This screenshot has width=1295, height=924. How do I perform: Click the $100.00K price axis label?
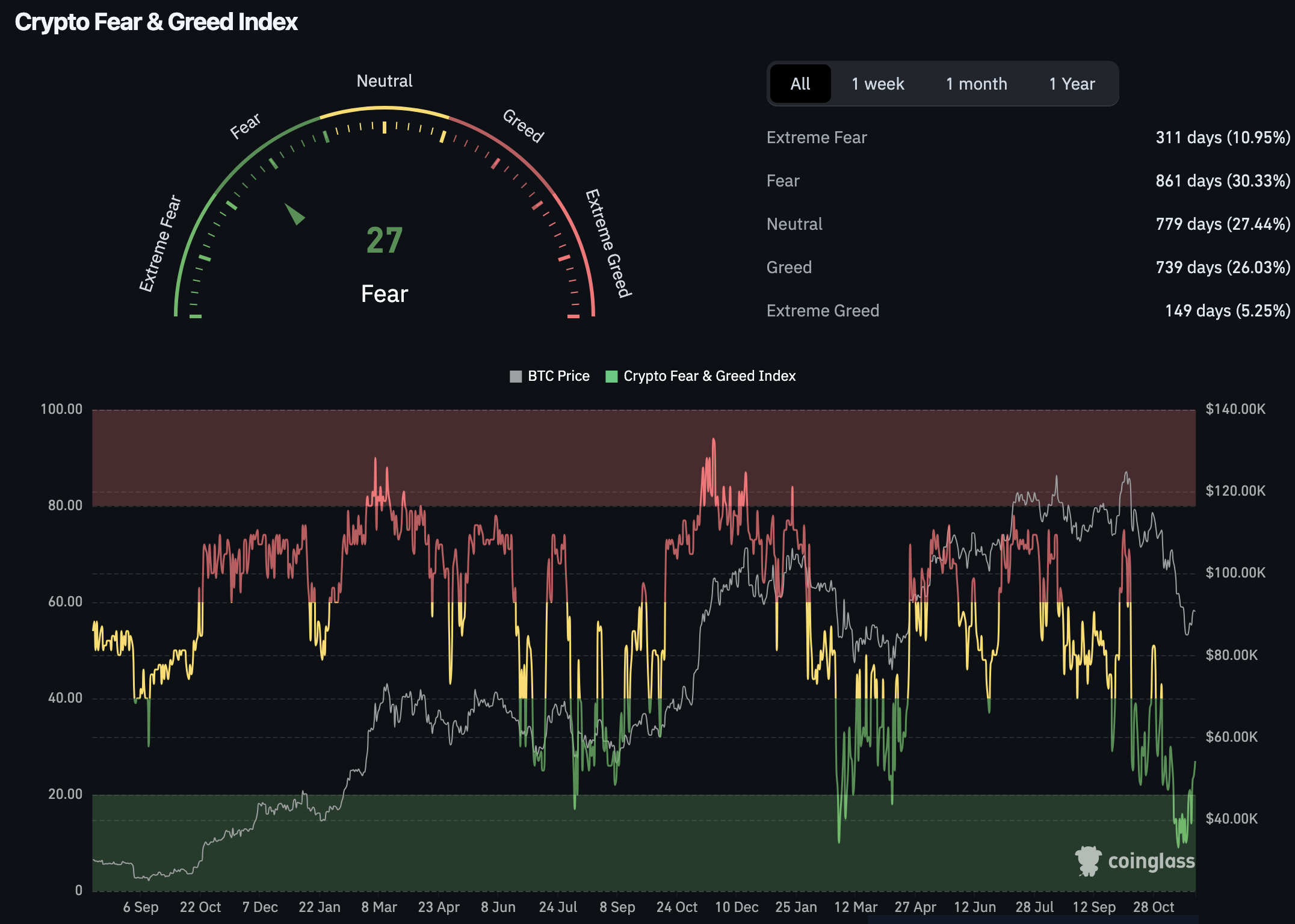click(1235, 573)
